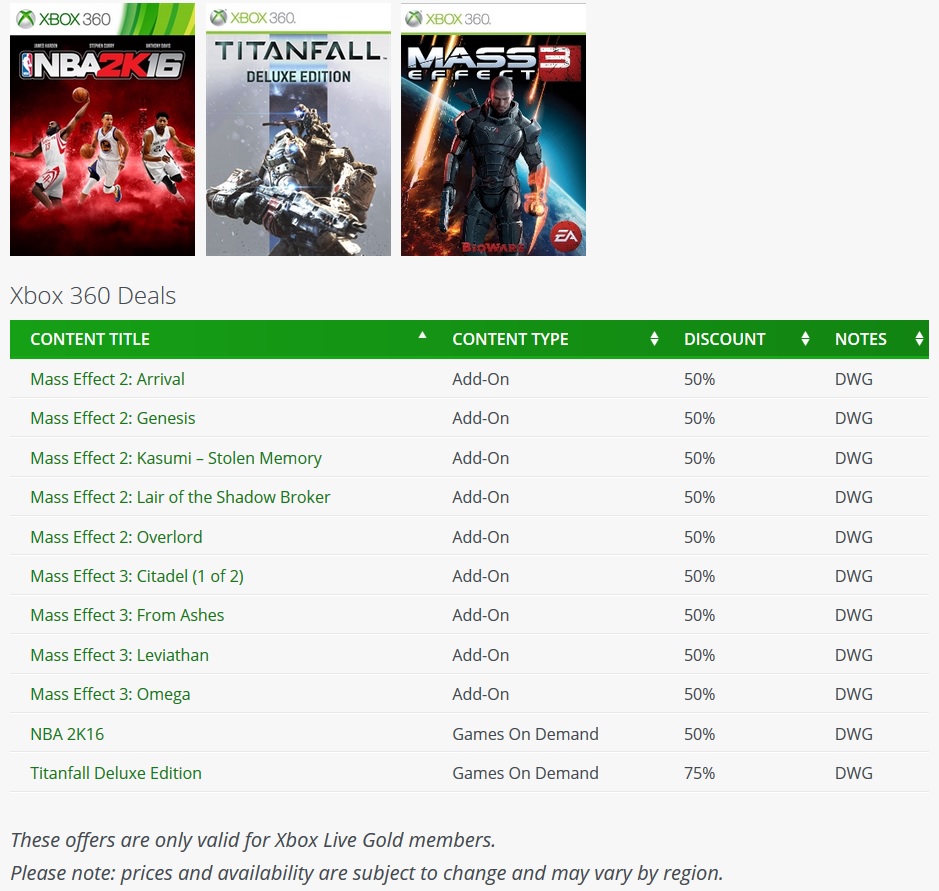
Task: Open Mass Effect 2: Genesis link
Action: click(x=113, y=418)
